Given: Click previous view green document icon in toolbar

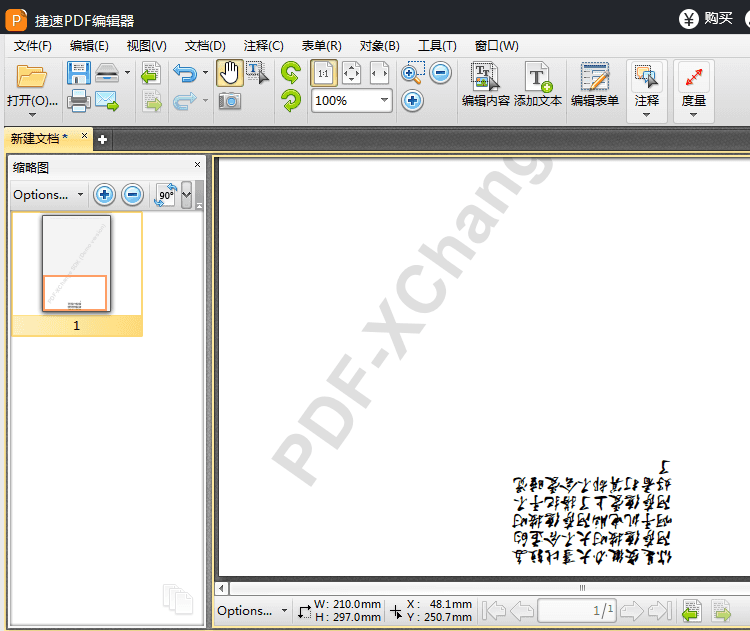Looking at the screenshot, I should coord(152,73).
